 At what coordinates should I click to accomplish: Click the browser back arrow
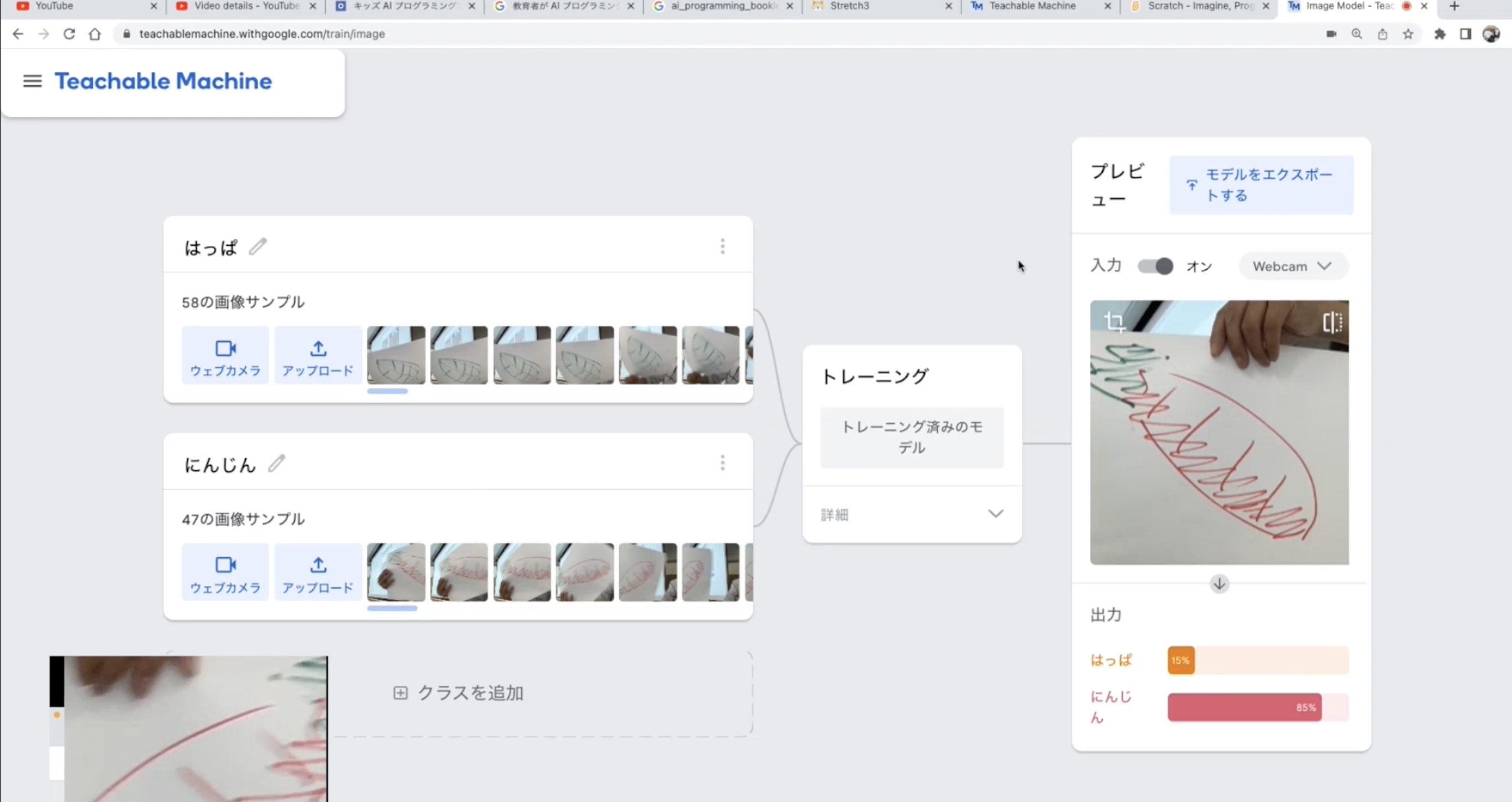coord(18,34)
